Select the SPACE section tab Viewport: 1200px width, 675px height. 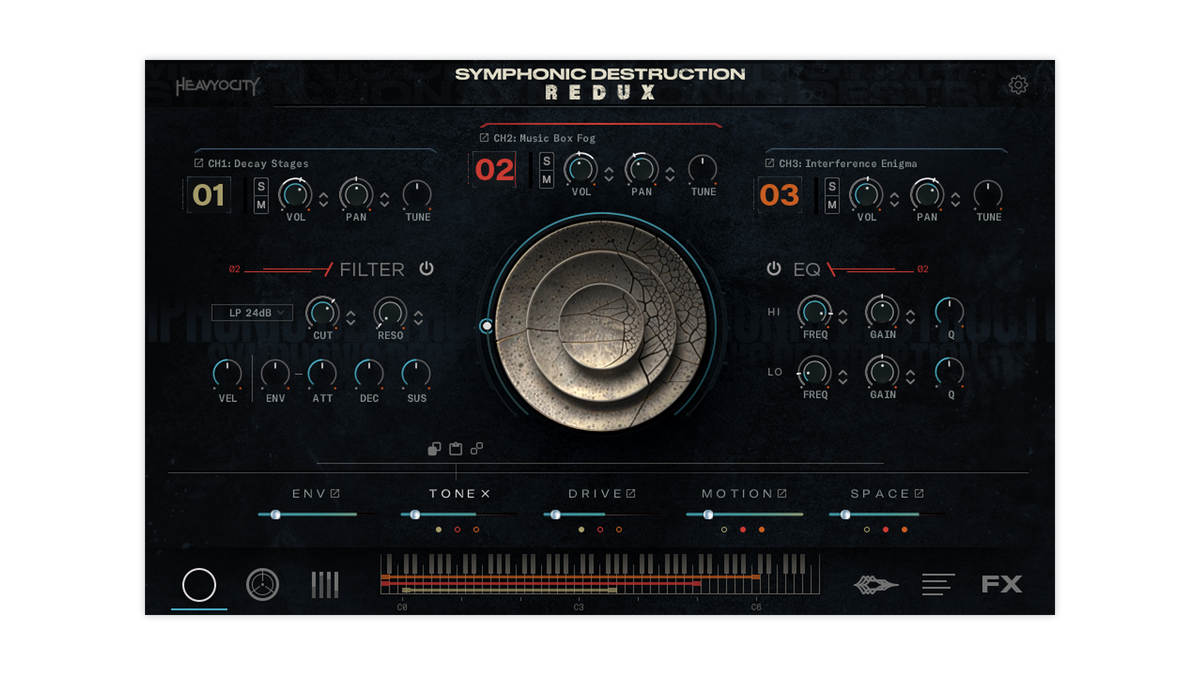pyautogui.click(x=880, y=494)
